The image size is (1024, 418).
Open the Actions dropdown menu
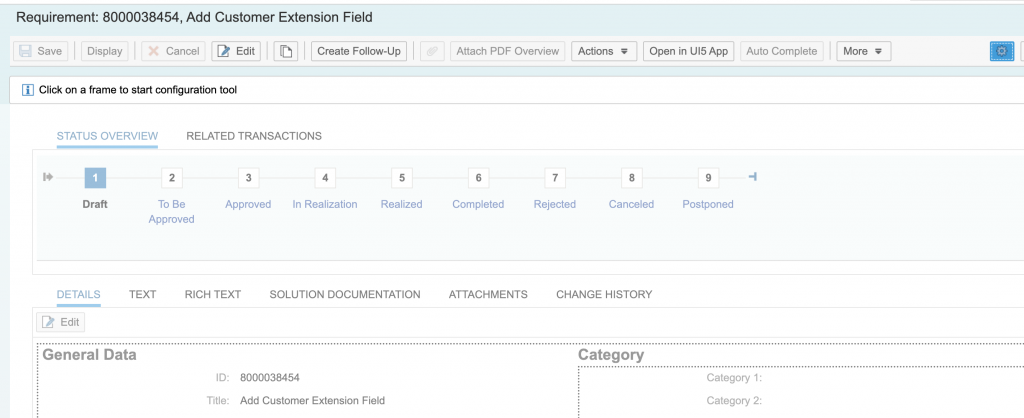coord(603,51)
